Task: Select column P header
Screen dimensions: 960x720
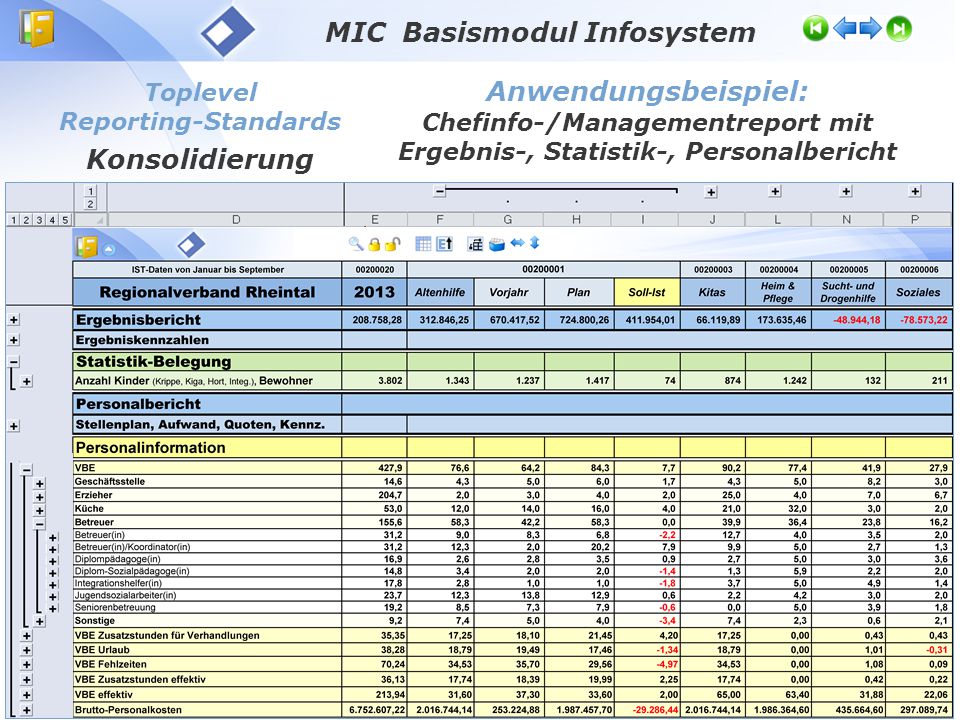Action: pyautogui.click(x=917, y=219)
